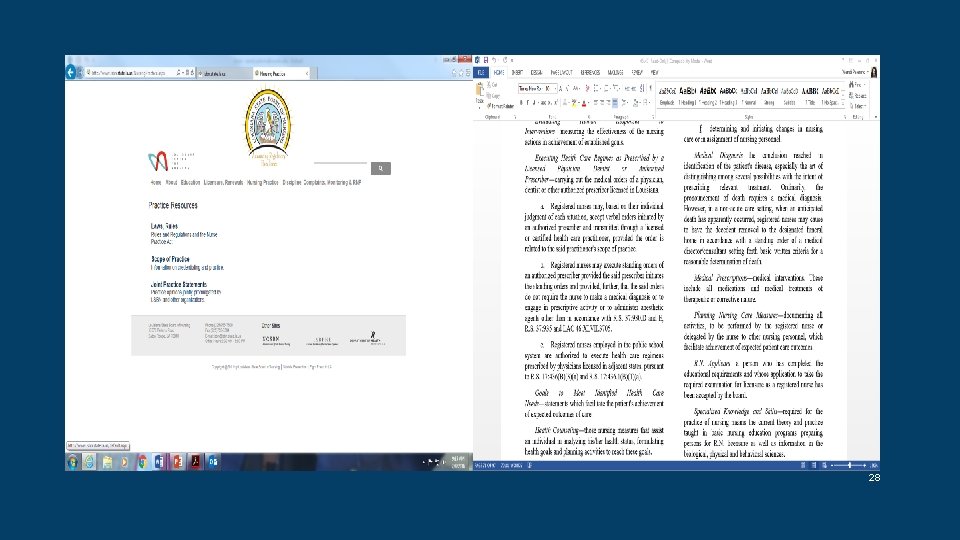
Task: Click Save icon in Word quick access toolbar
Action: coord(486,60)
